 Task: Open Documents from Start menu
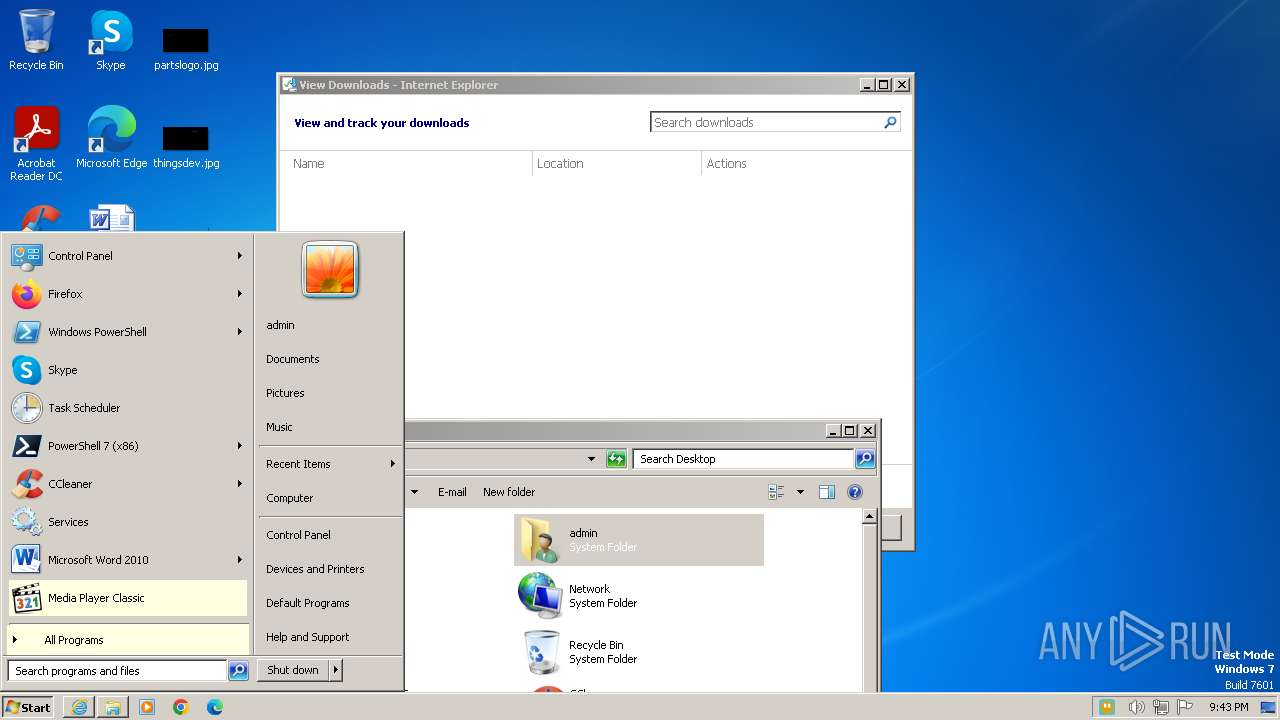tap(292, 359)
